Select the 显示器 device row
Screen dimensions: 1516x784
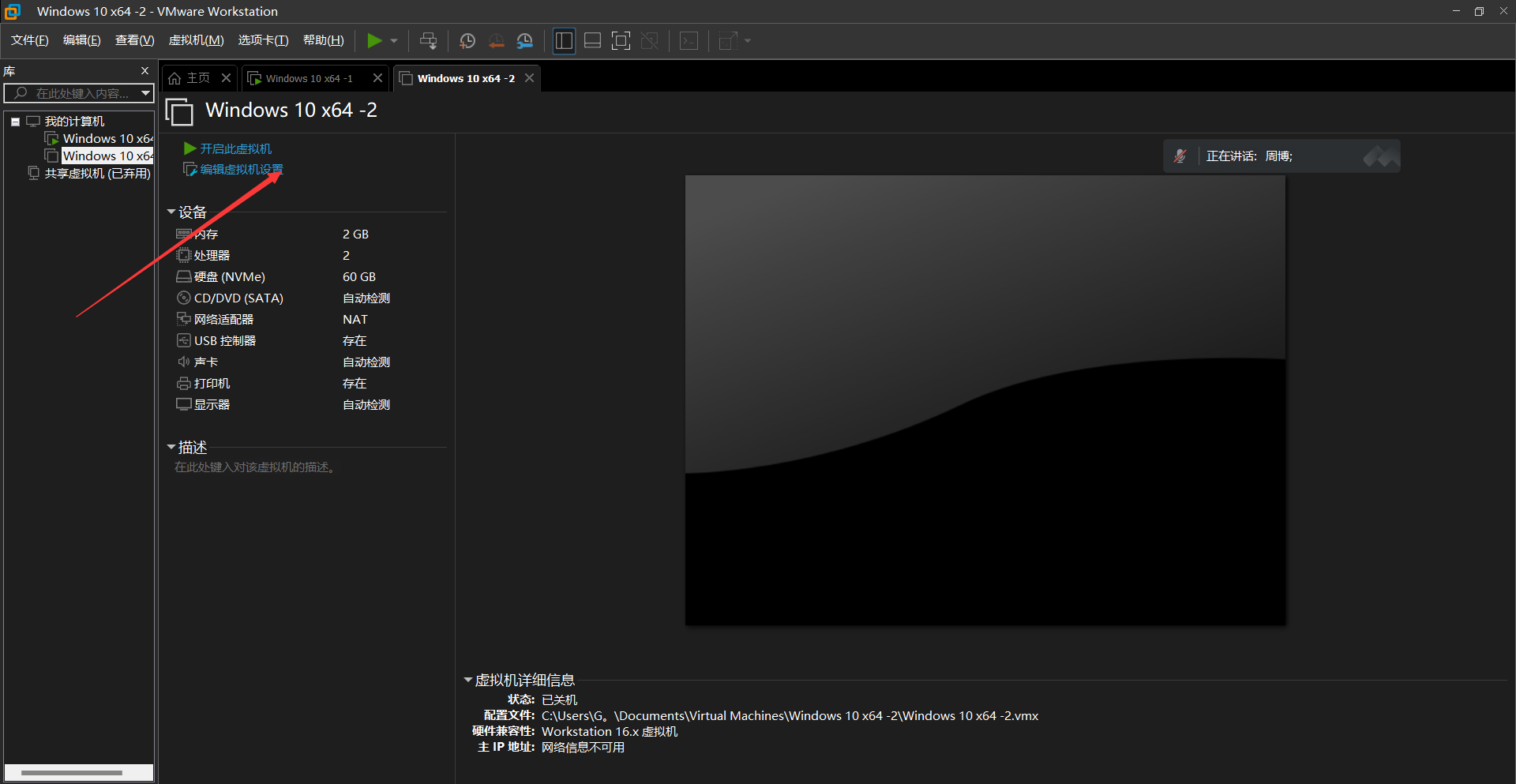[310, 405]
